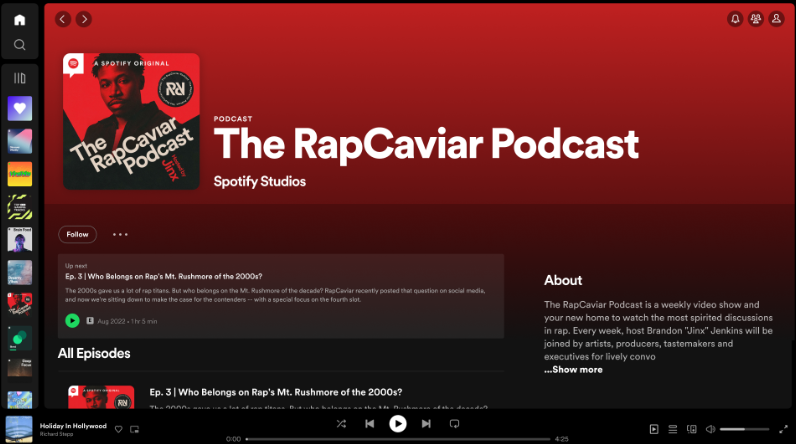796x444 pixels.
Task: Open the user profile menu
Action: coord(776,19)
